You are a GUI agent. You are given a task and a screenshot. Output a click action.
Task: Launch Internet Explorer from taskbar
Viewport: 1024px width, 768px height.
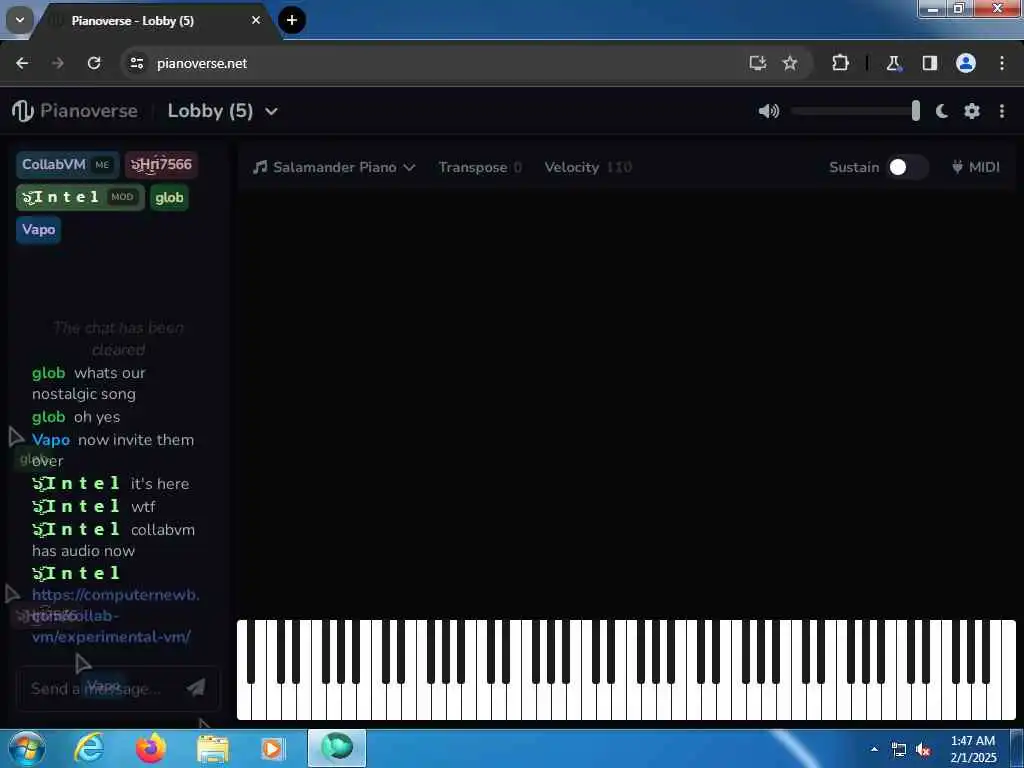(89, 748)
